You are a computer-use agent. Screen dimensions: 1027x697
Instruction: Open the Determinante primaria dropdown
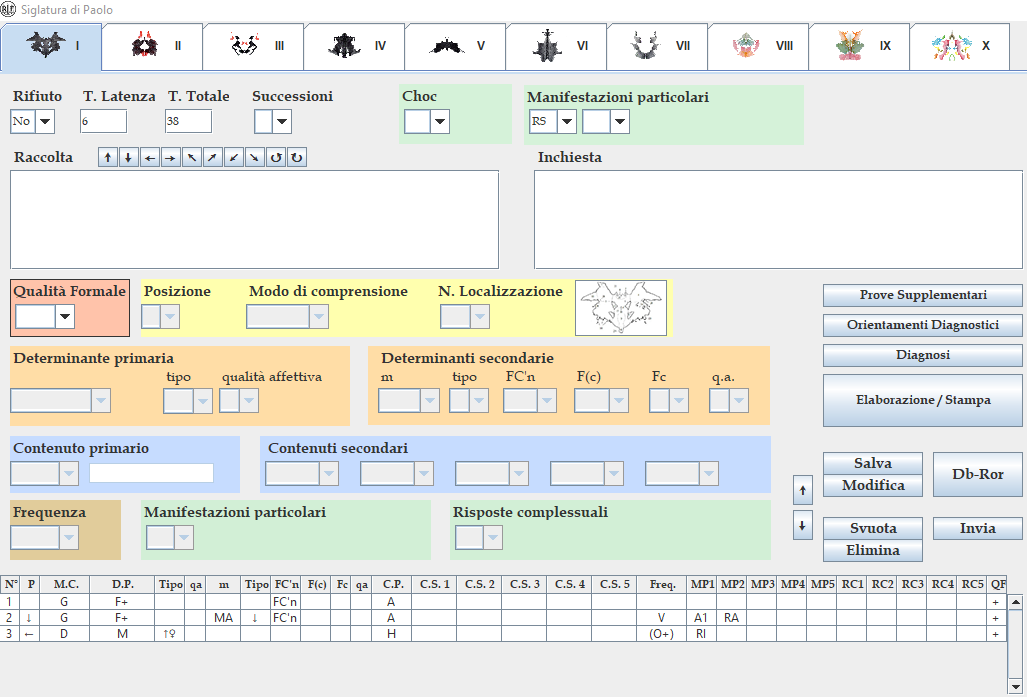click(101, 401)
